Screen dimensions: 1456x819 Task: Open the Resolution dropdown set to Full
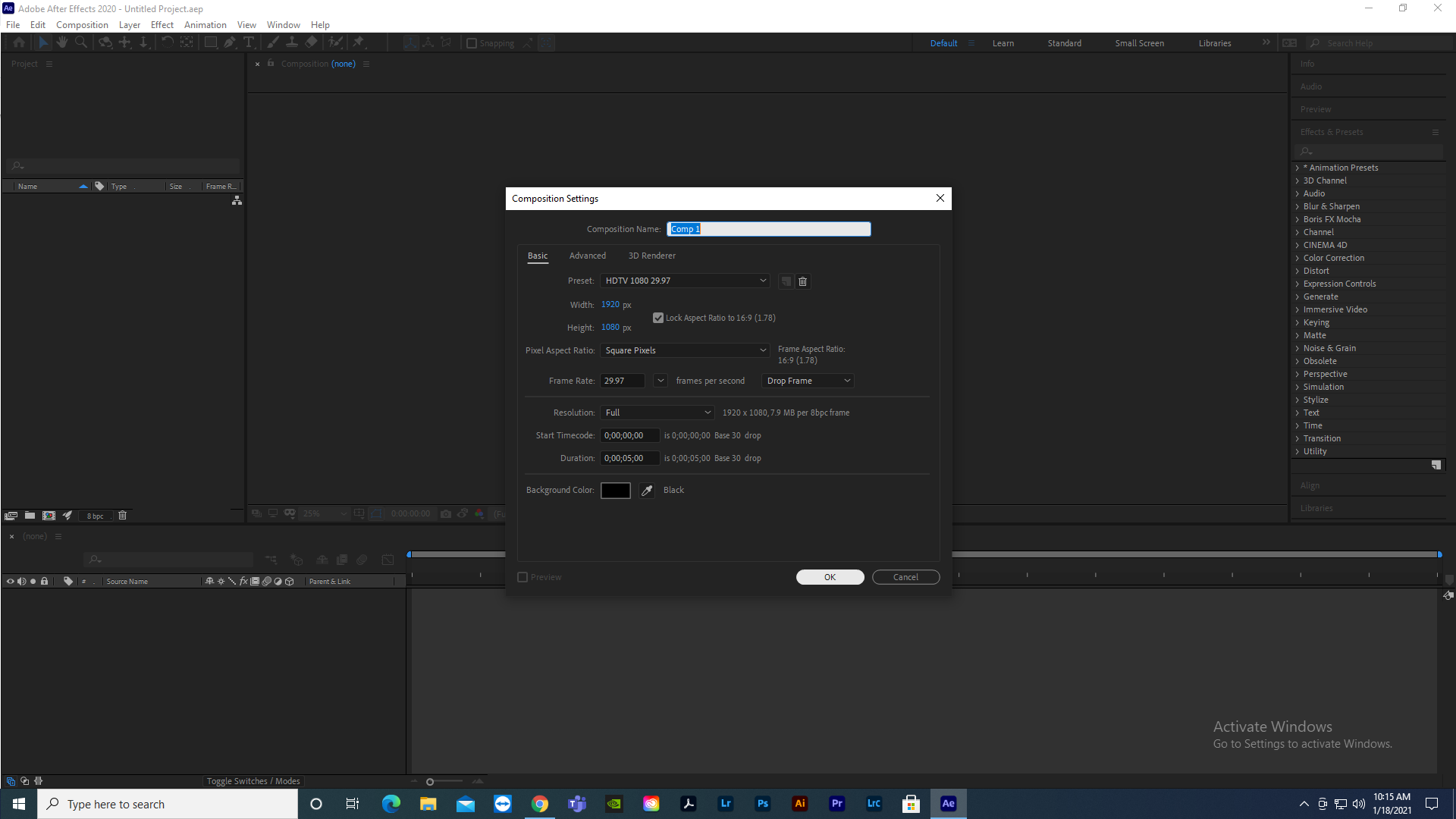(657, 413)
